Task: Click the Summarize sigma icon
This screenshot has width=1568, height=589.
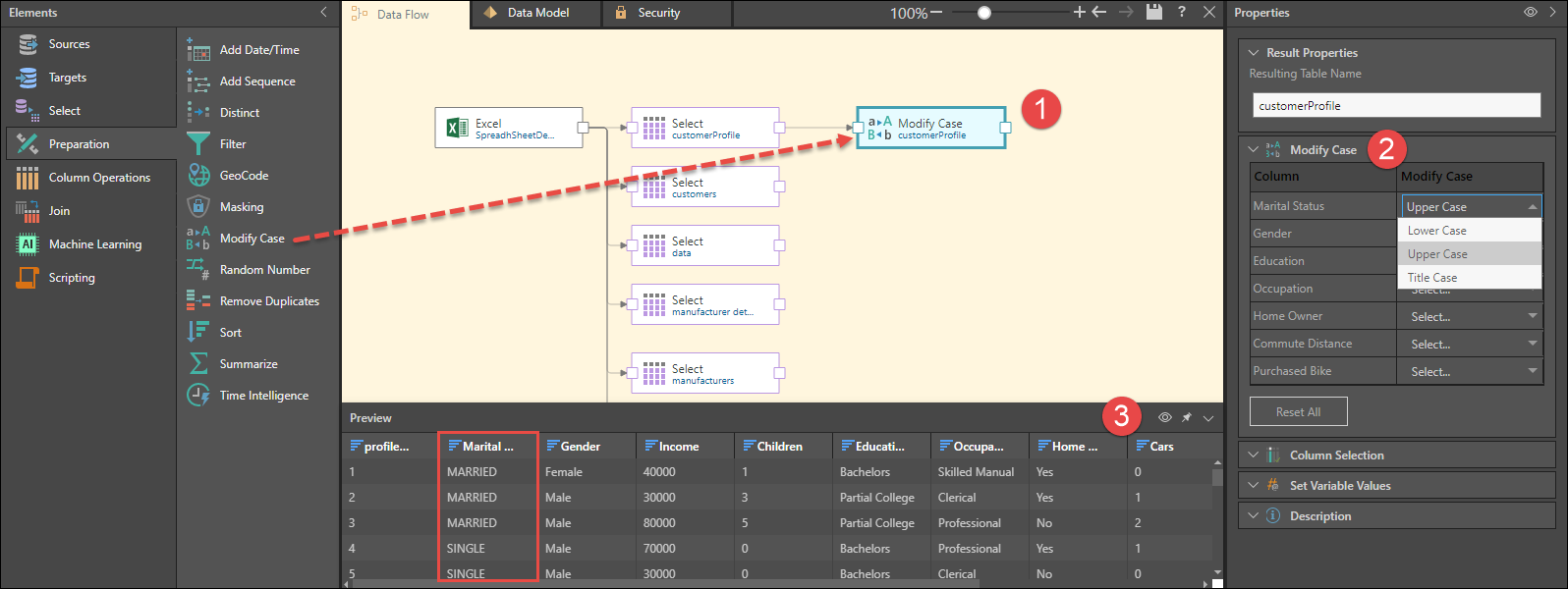Action: (198, 363)
